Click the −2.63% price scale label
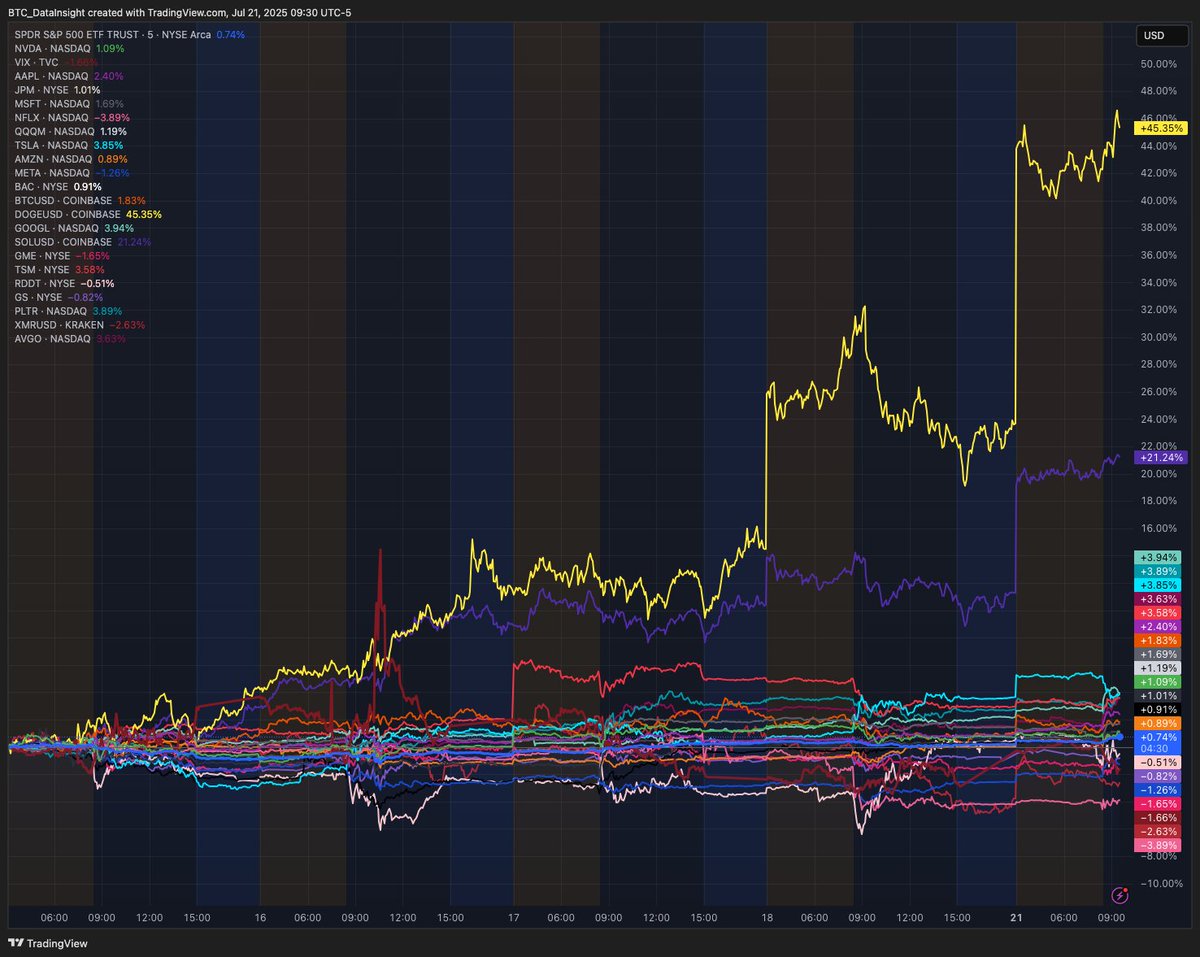 tap(1157, 831)
